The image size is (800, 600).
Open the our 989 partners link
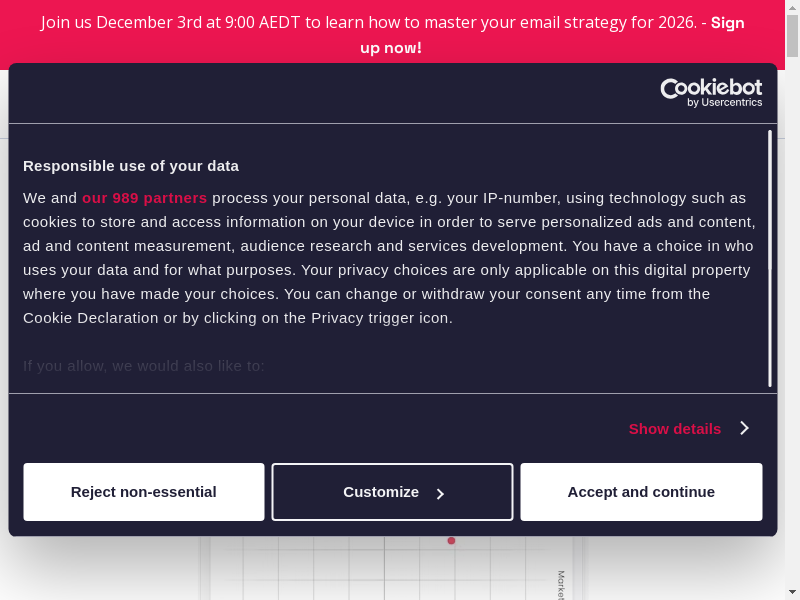pyautogui.click(x=144, y=198)
